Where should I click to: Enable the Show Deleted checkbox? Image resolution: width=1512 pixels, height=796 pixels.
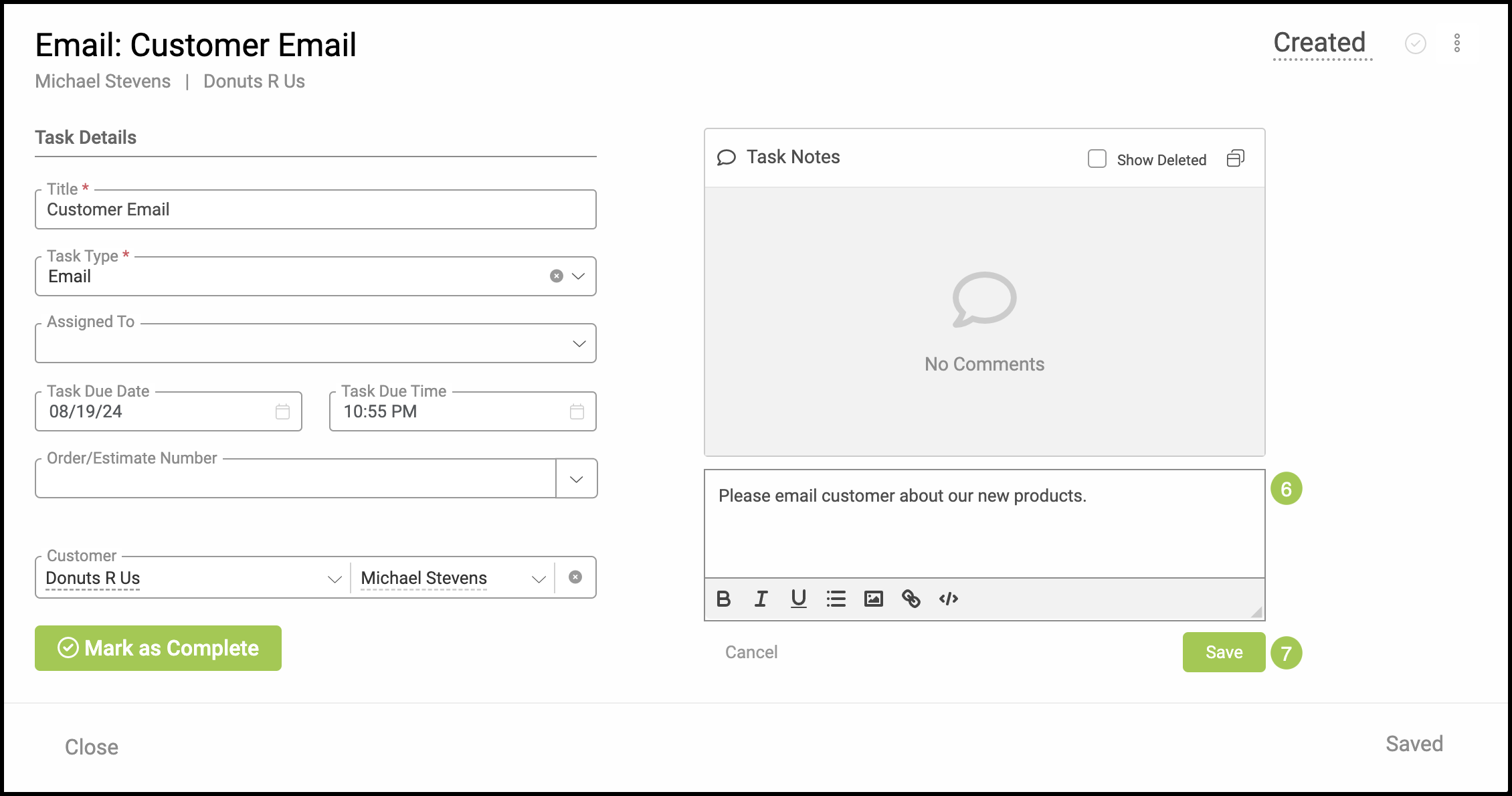(1097, 159)
